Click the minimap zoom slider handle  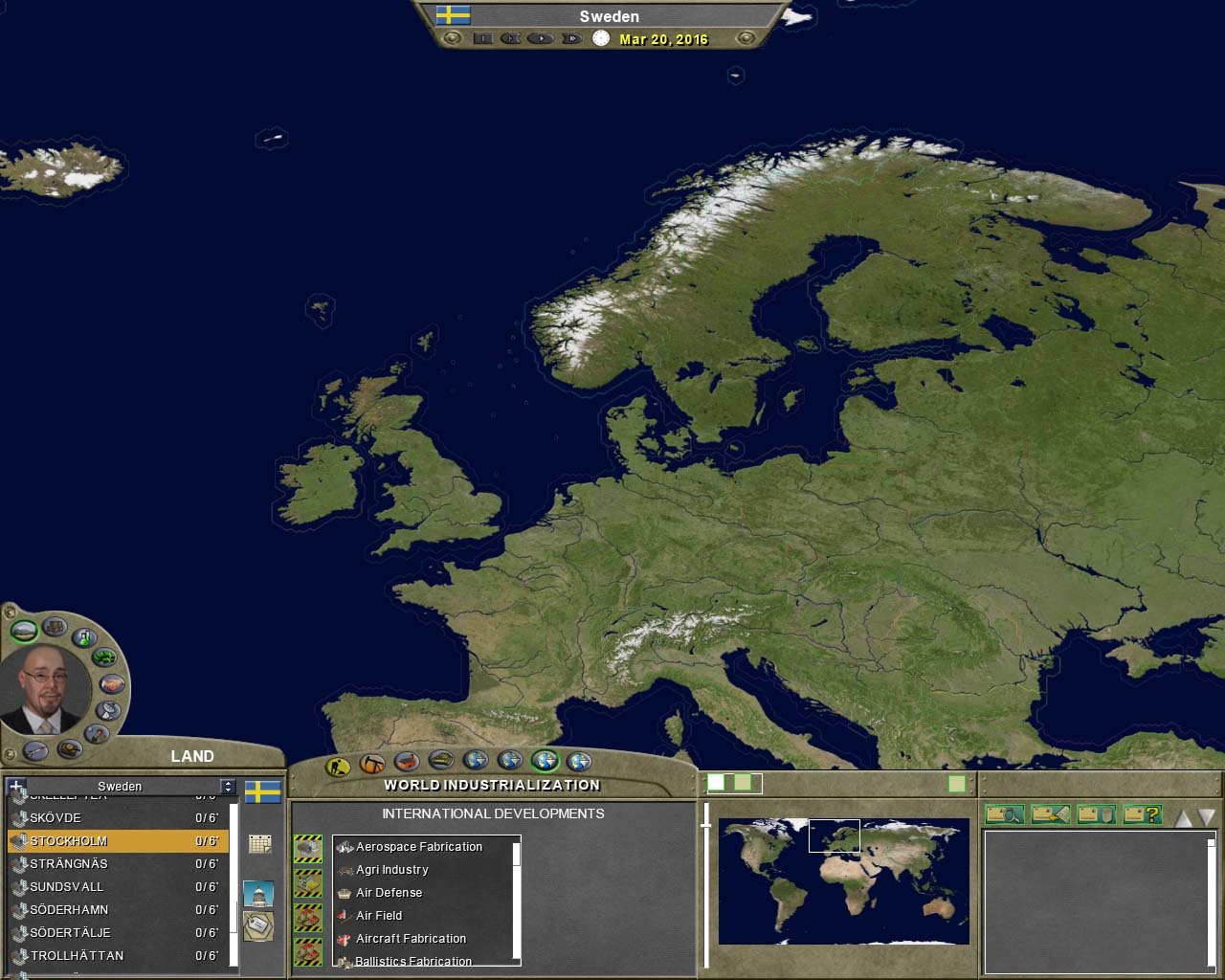pyautogui.click(x=706, y=823)
